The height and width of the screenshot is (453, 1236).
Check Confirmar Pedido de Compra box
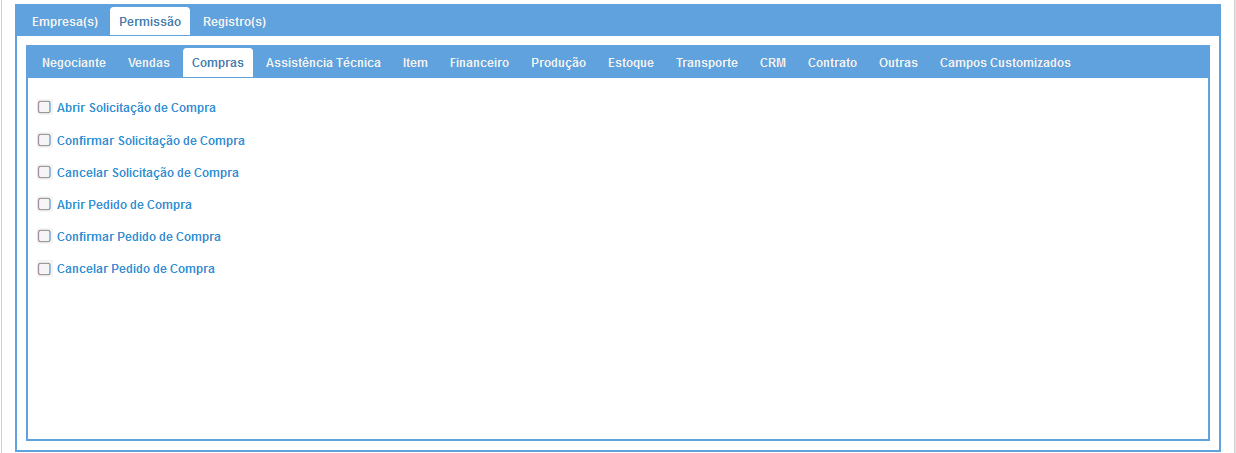(x=44, y=236)
